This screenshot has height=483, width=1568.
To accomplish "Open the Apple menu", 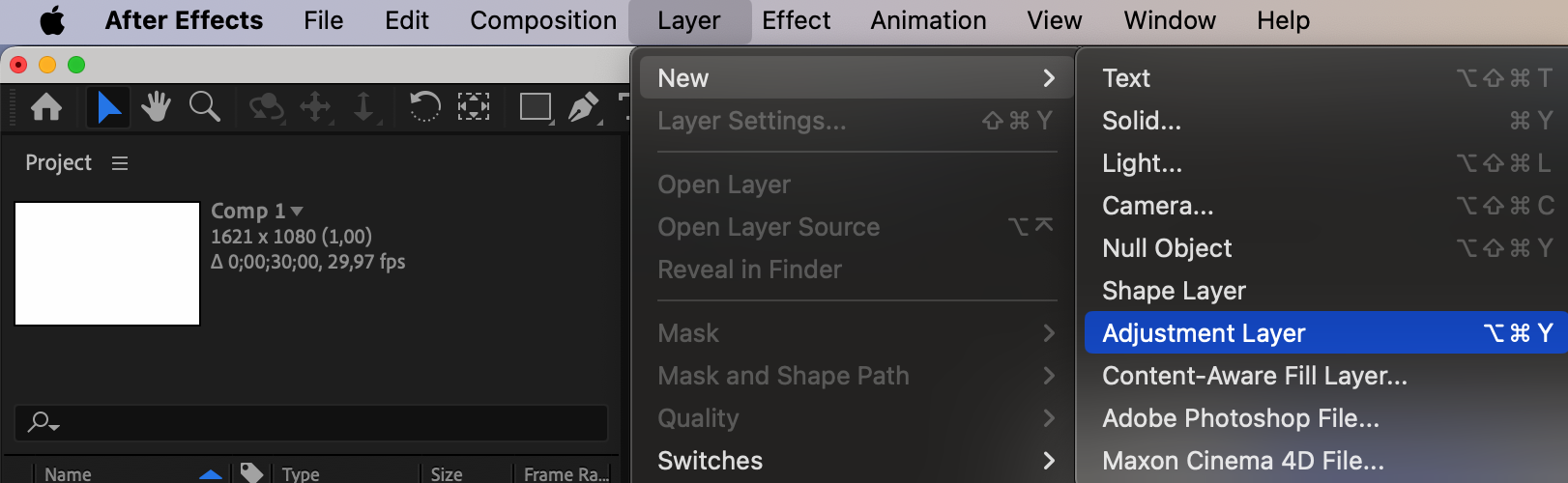I will tap(52, 20).
